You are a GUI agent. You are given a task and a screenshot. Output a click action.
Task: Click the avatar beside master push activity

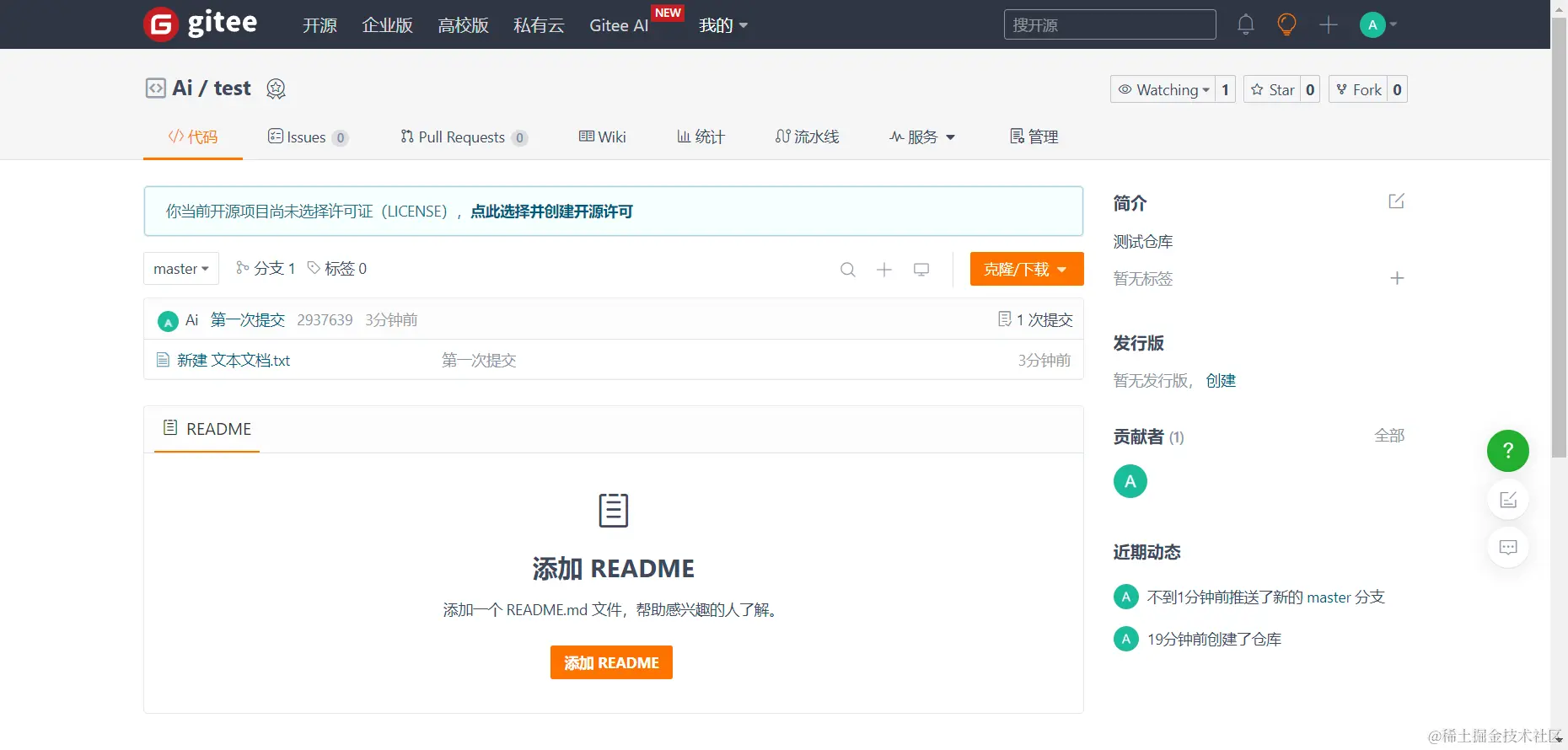[x=1125, y=597]
